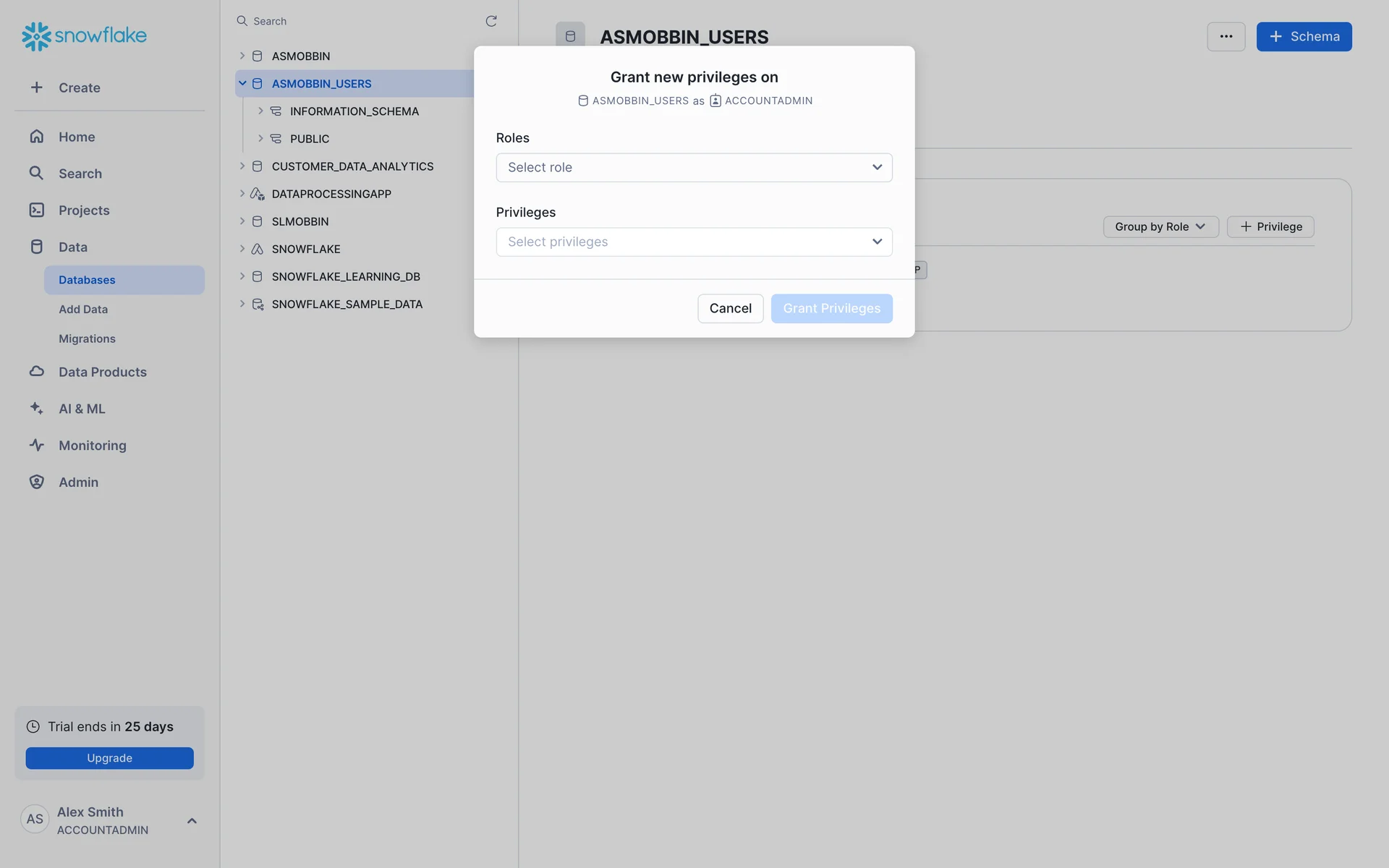Screen dimensions: 1389x868
Task: Open the Select role dropdown
Action: click(x=694, y=167)
